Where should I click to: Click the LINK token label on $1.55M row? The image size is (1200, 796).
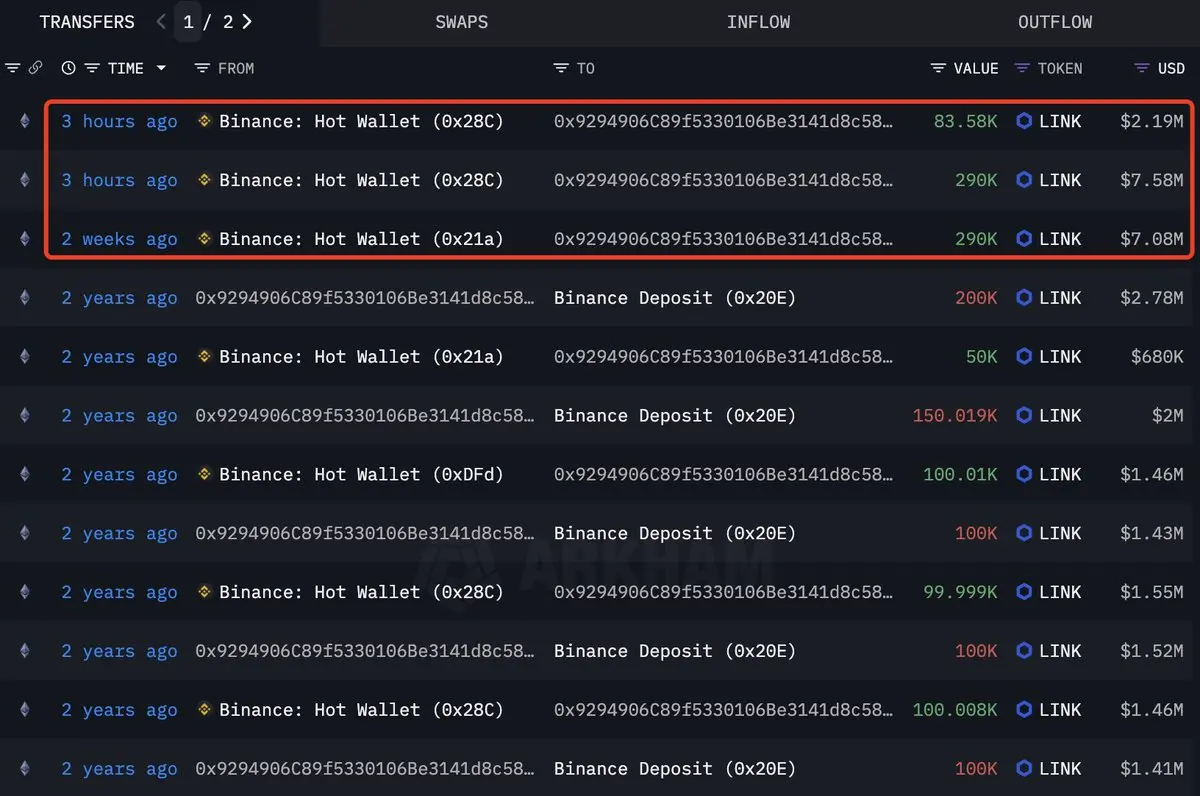point(1060,592)
